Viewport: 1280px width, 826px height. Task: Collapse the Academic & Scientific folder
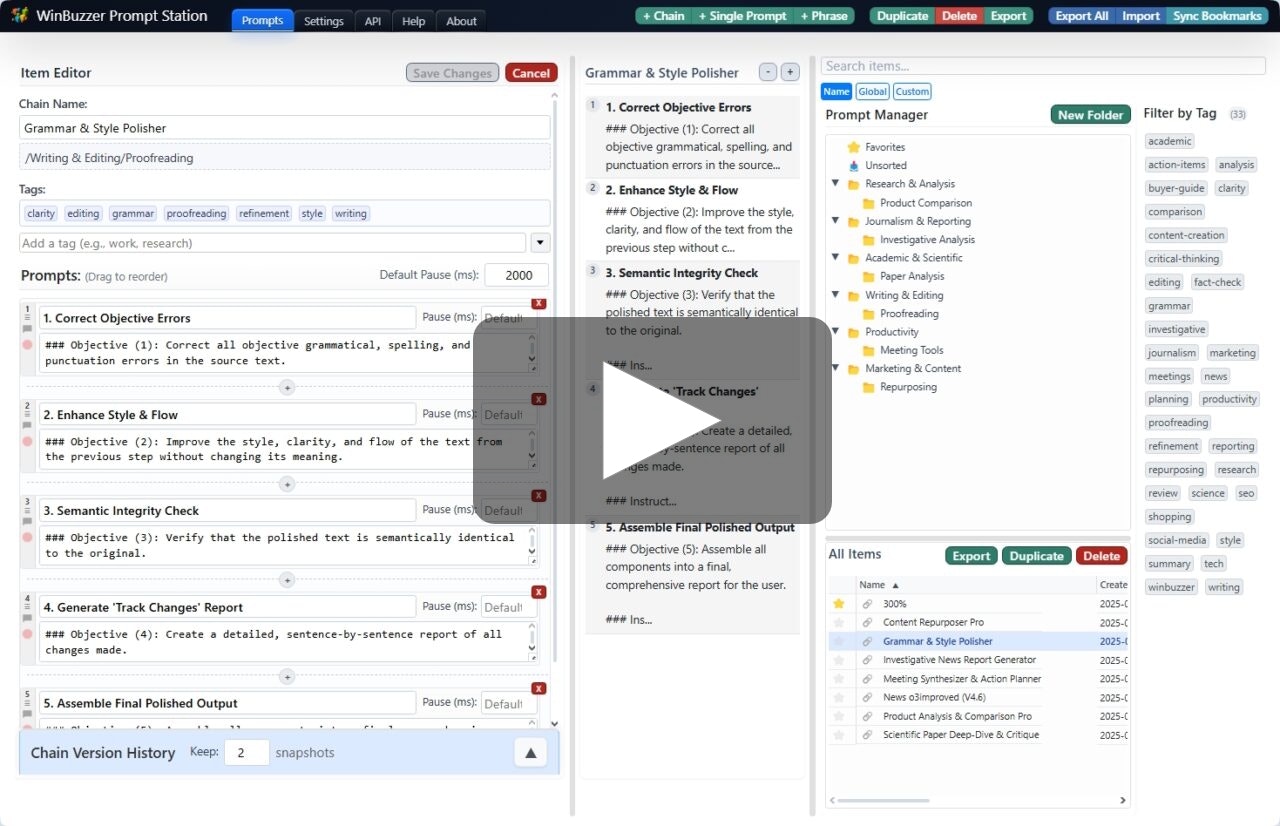(836, 258)
